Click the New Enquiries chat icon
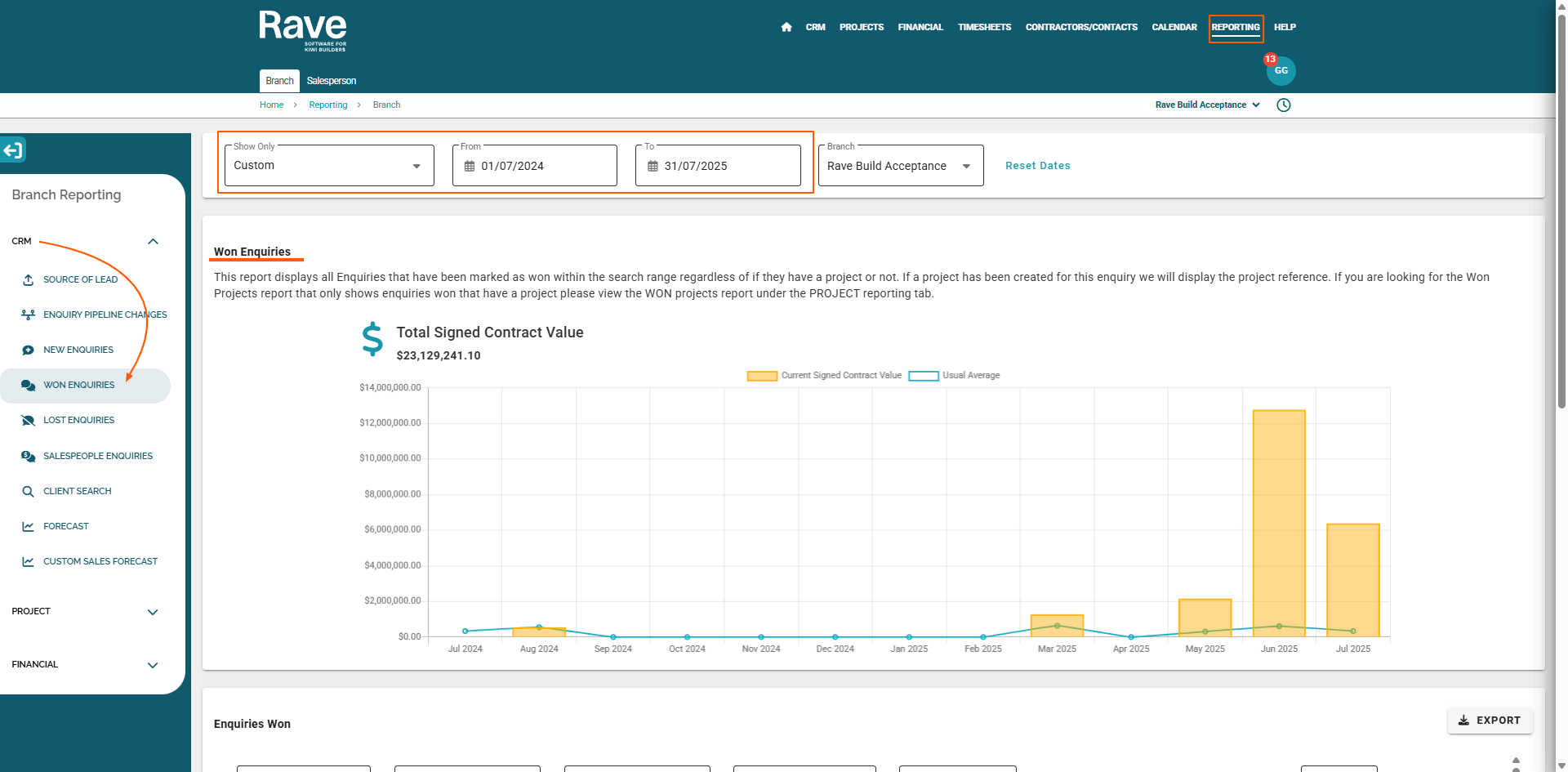This screenshot has width=1568, height=772. coord(28,350)
